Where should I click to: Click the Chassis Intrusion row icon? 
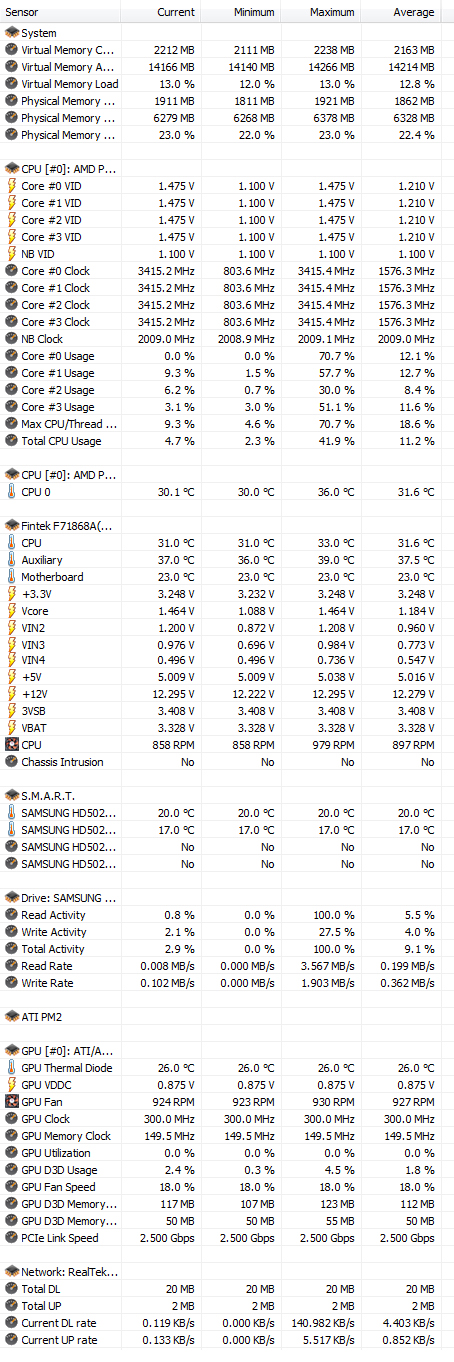tap(12, 762)
